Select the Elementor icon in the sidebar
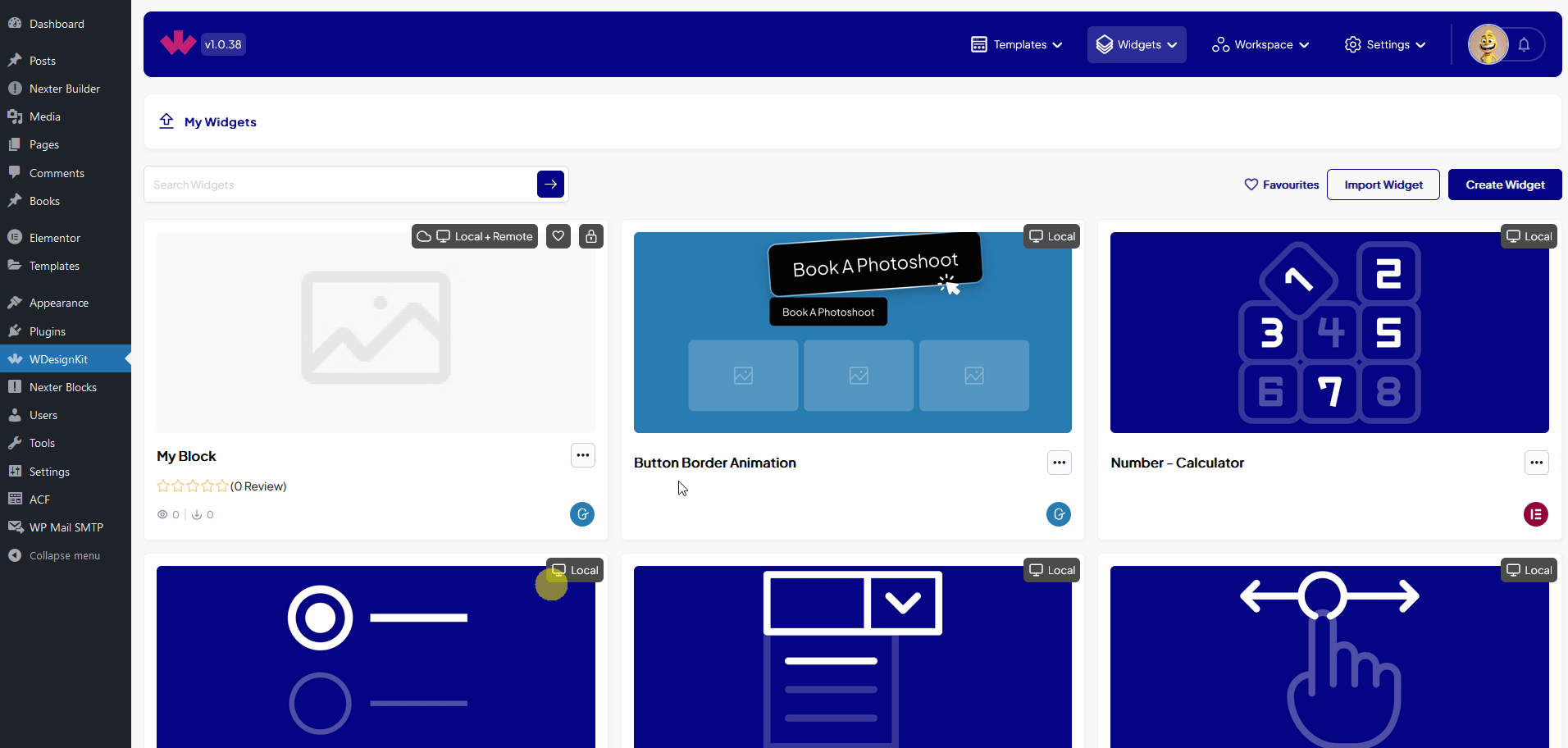Screen dimensions: 1568x748 [x=54, y=237]
